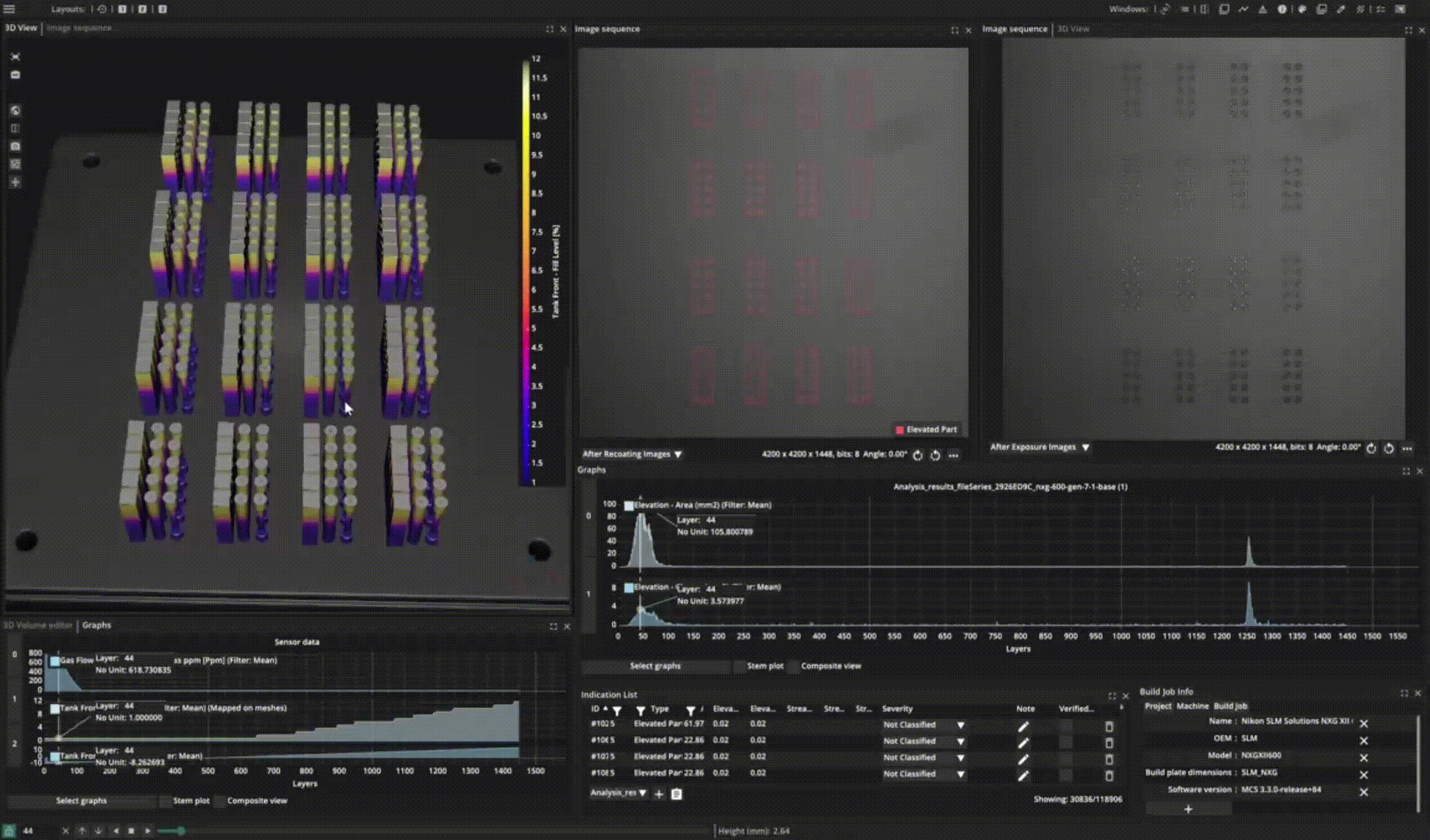Click the Type column filter icon
Viewport: 1430px width, 840px height.
pyautogui.click(x=641, y=710)
